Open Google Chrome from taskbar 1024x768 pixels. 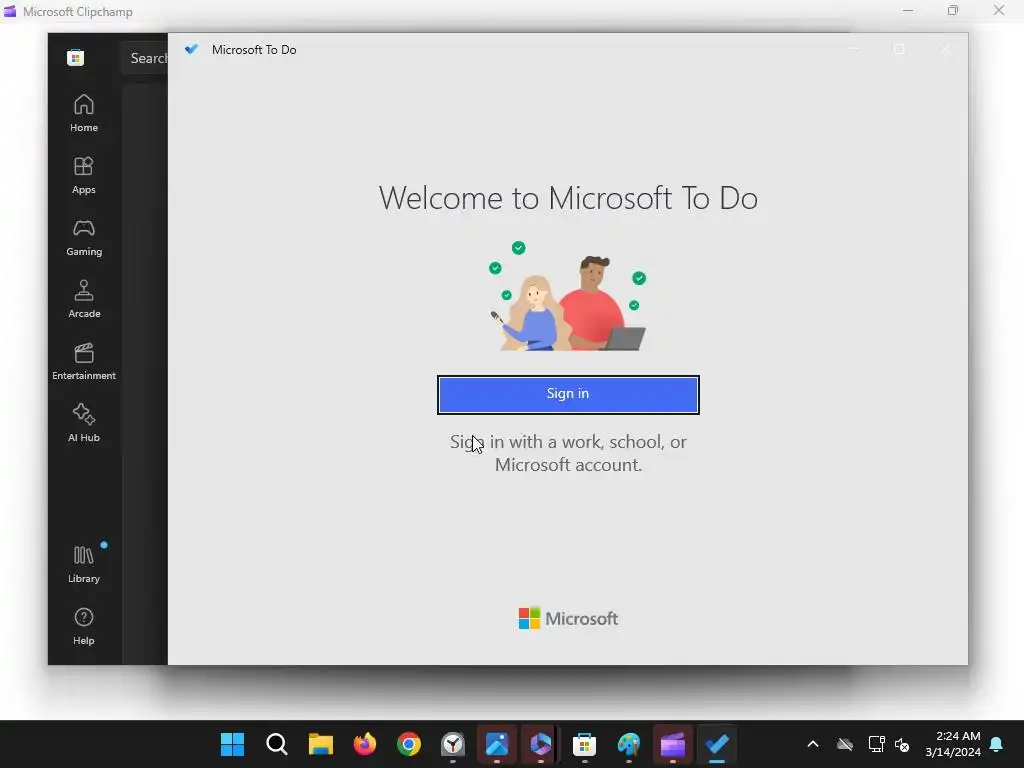click(x=409, y=744)
